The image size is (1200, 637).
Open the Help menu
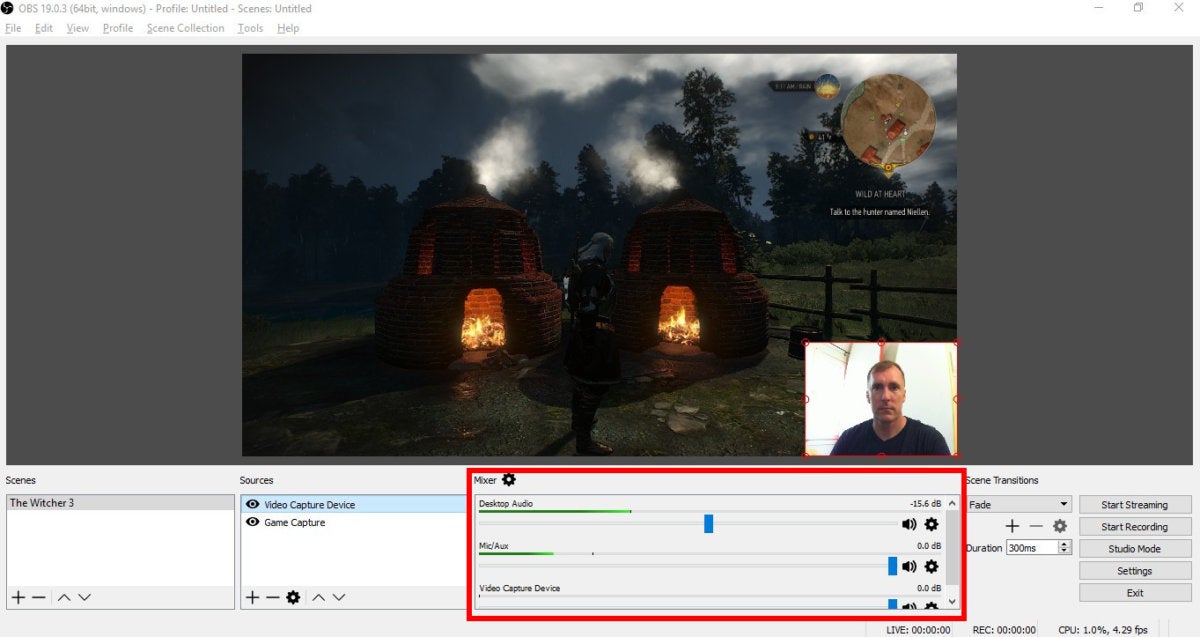[288, 28]
